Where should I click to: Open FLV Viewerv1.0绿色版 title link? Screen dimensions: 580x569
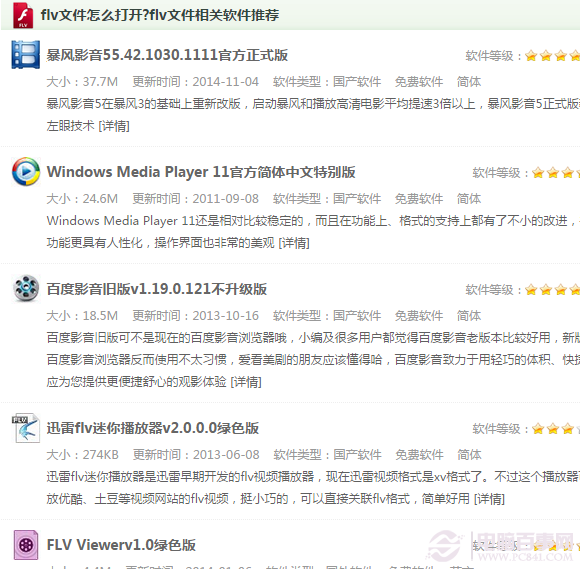121,545
